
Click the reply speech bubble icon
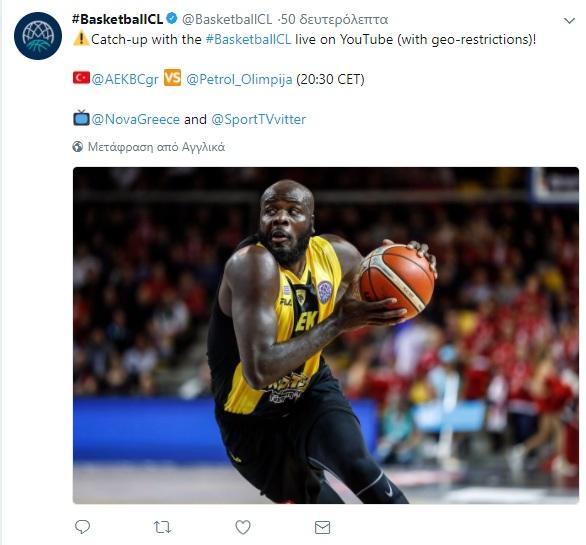[82, 527]
